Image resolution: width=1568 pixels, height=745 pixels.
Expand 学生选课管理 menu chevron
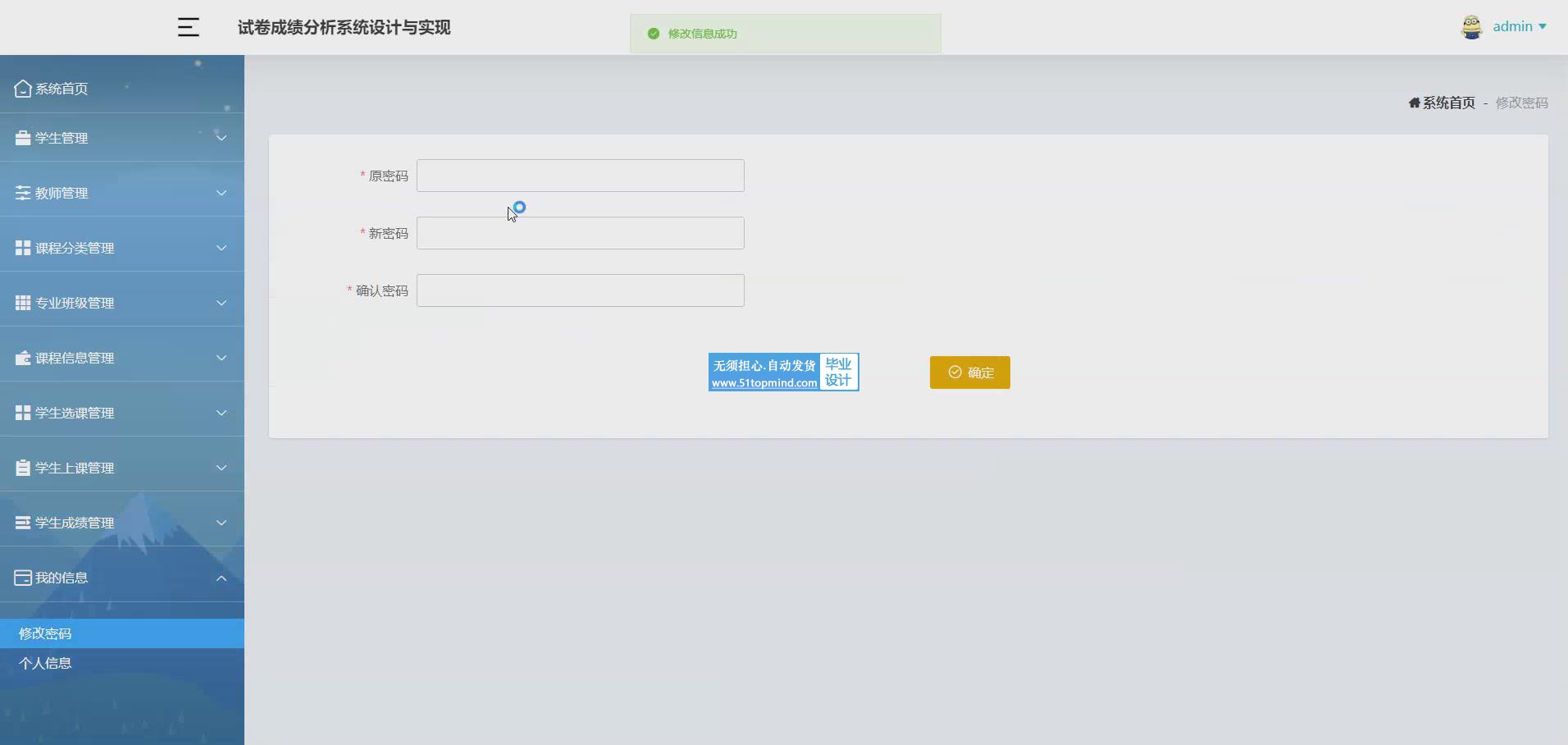coord(221,413)
